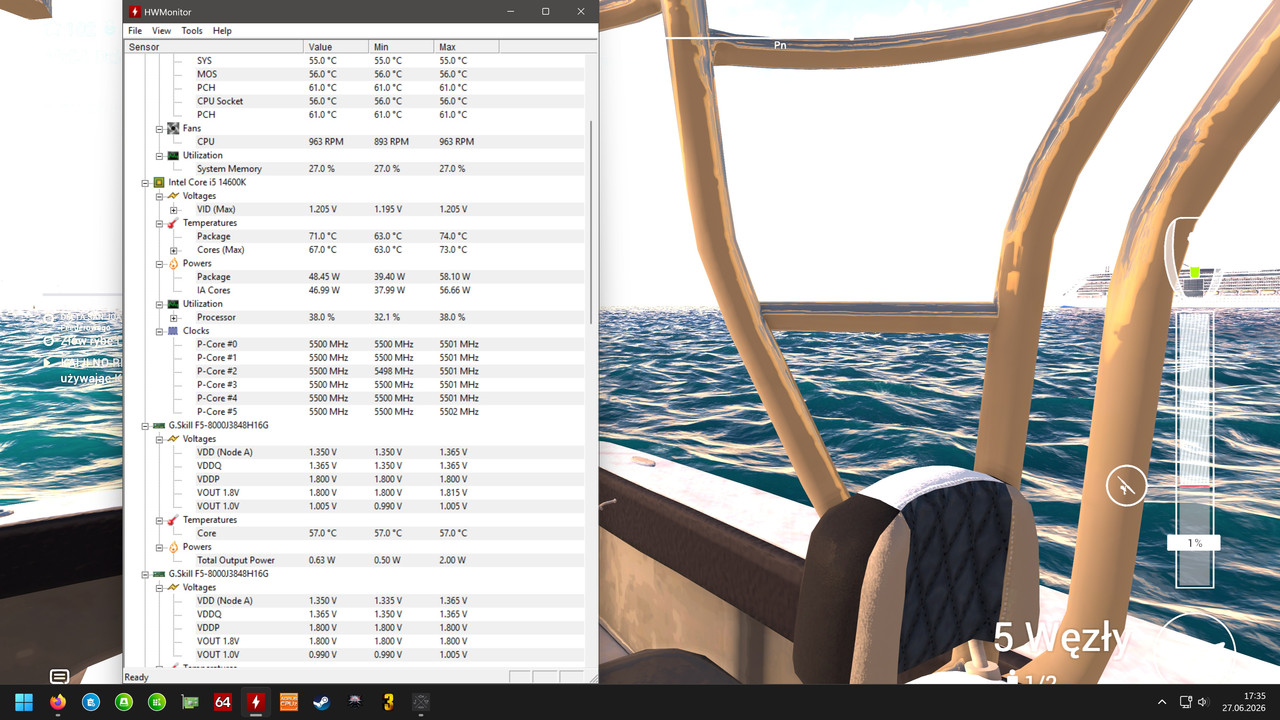Click the Package 48.45 W value

point(324,277)
